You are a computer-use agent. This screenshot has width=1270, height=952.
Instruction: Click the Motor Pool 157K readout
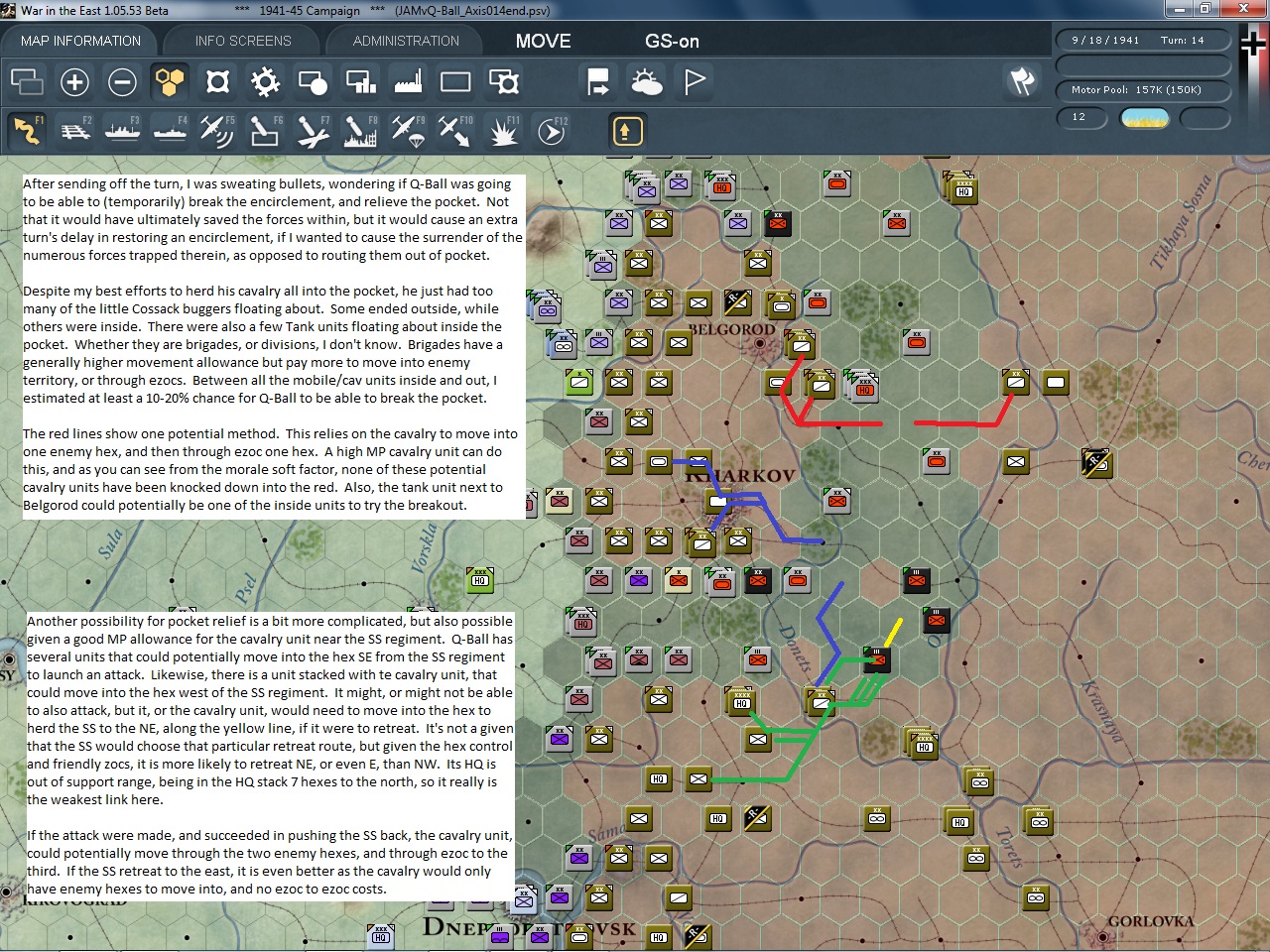(x=1143, y=90)
